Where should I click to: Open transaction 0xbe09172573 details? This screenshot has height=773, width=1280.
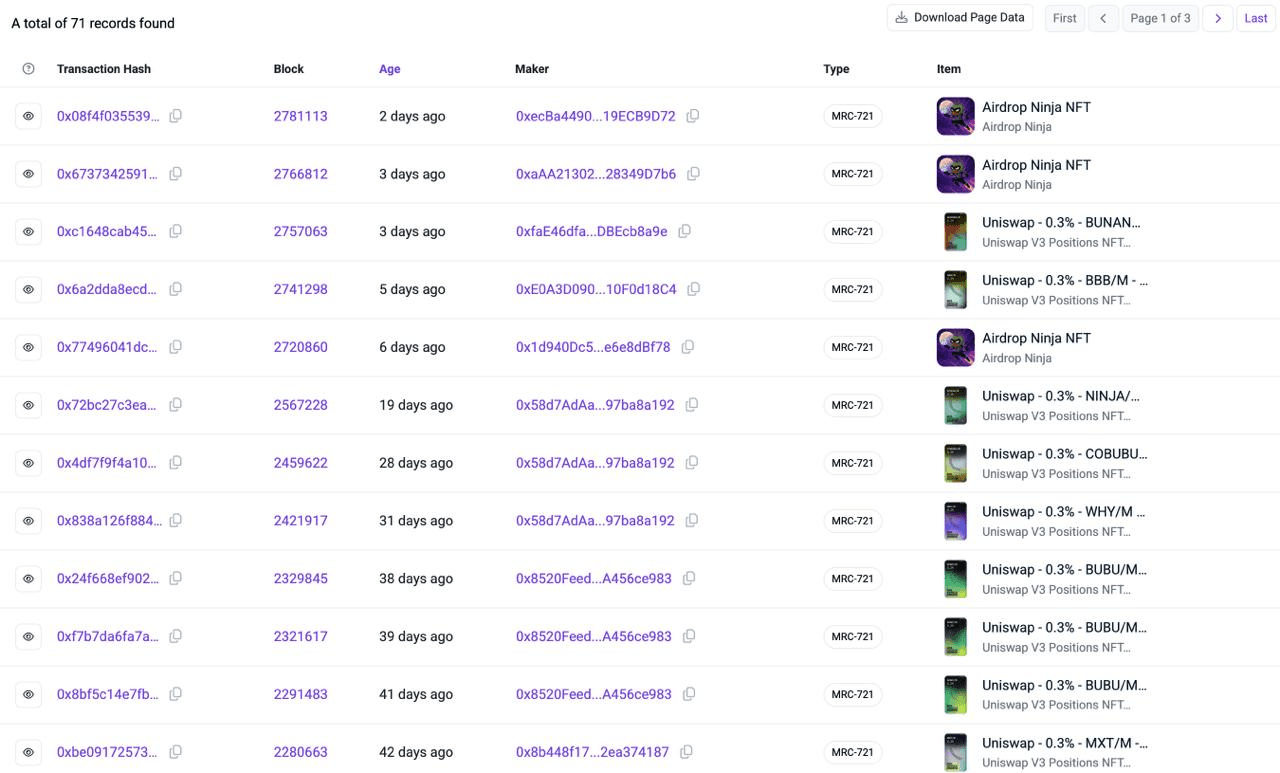(108, 752)
